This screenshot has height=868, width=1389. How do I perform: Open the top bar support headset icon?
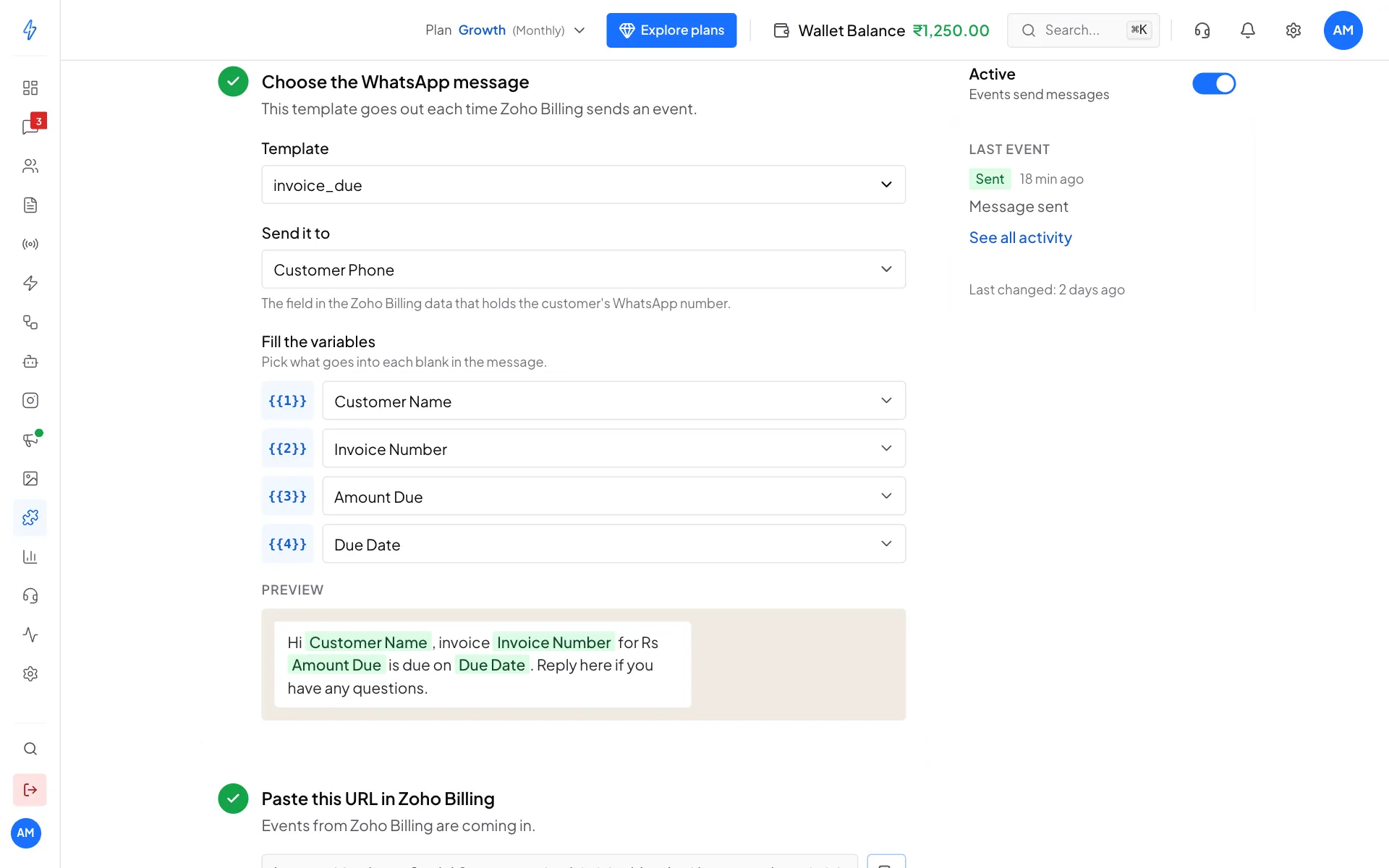tap(1202, 30)
